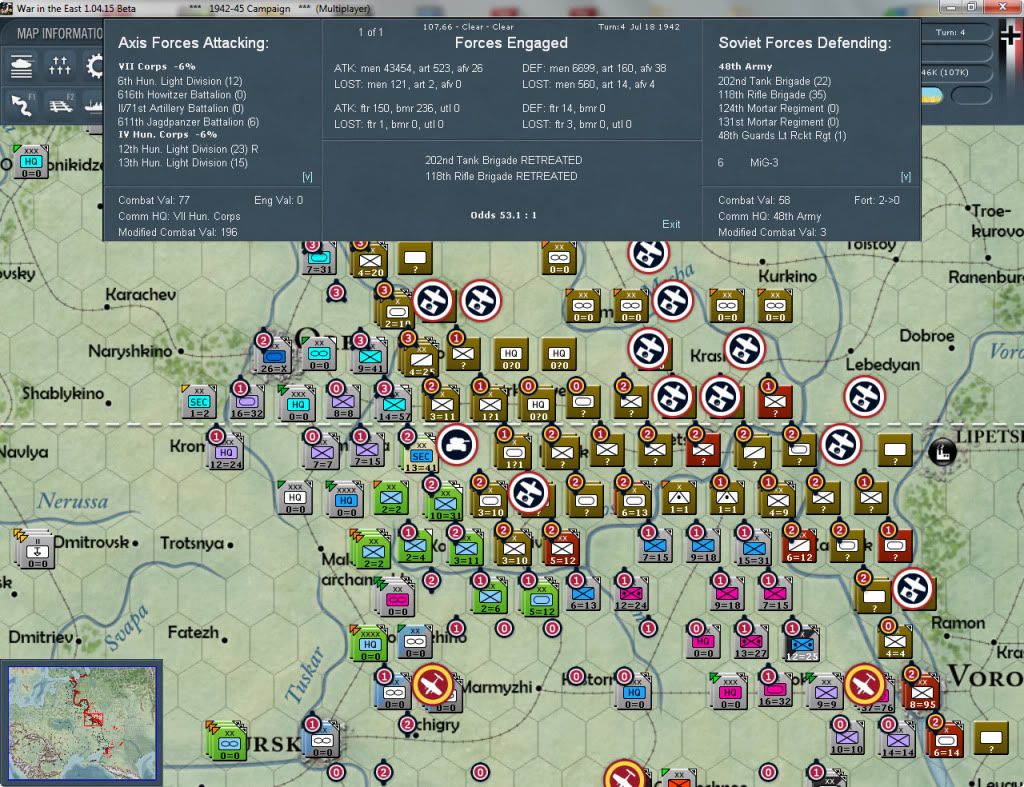This screenshot has height=787, width=1024.
Task: Select the 4=9 Soviet infantry counter
Action: pyautogui.click(x=777, y=500)
